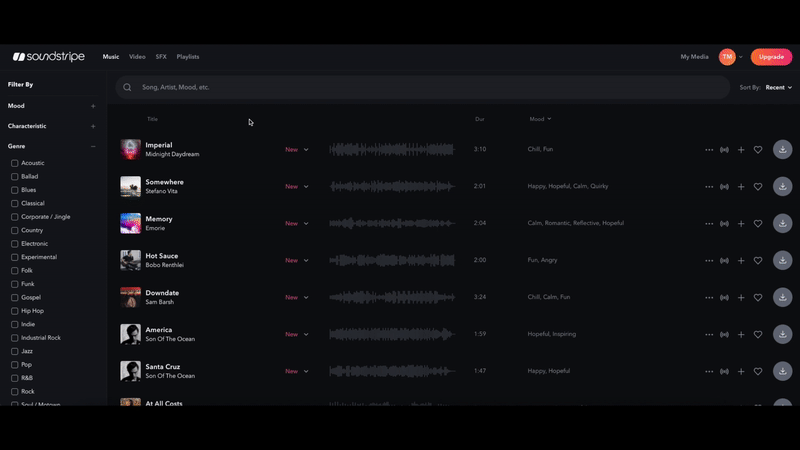Favorite the Somewhere track with heart icon
This screenshot has height=450, width=800.
point(758,186)
